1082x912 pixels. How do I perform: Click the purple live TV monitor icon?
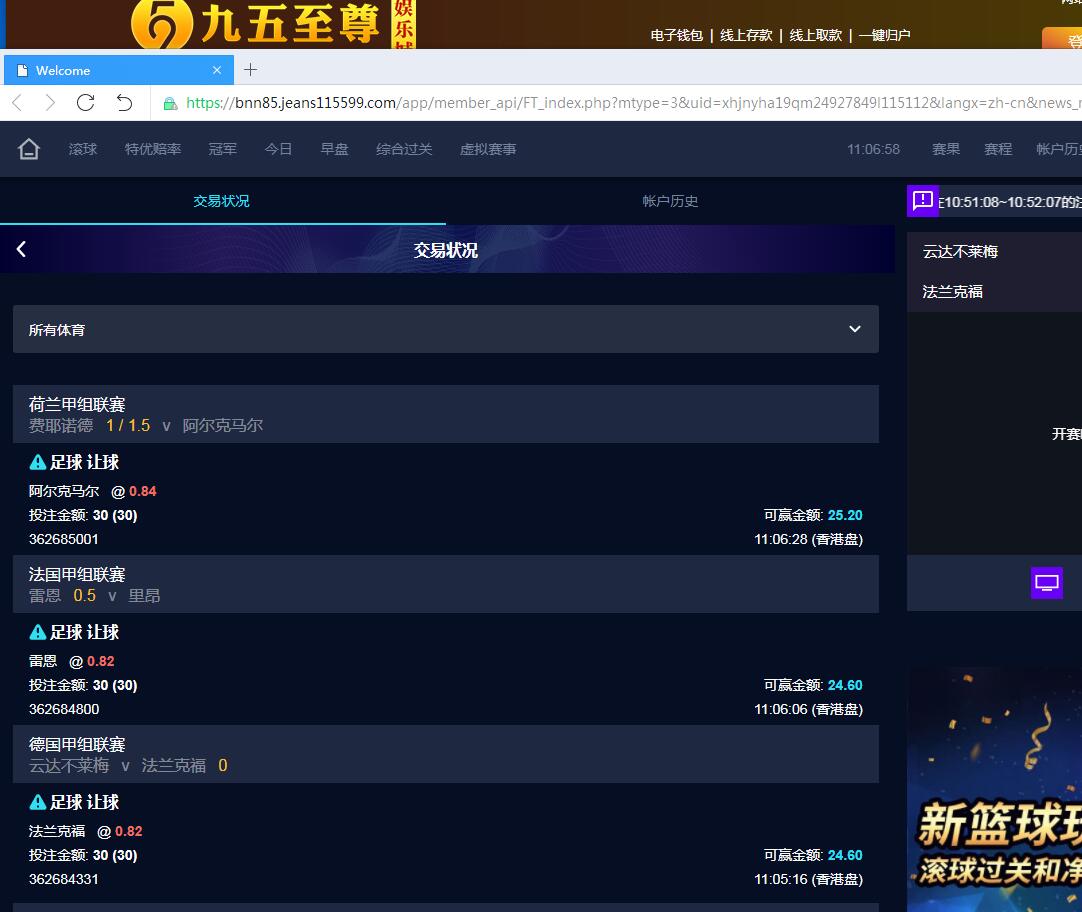coord(1047,583)
